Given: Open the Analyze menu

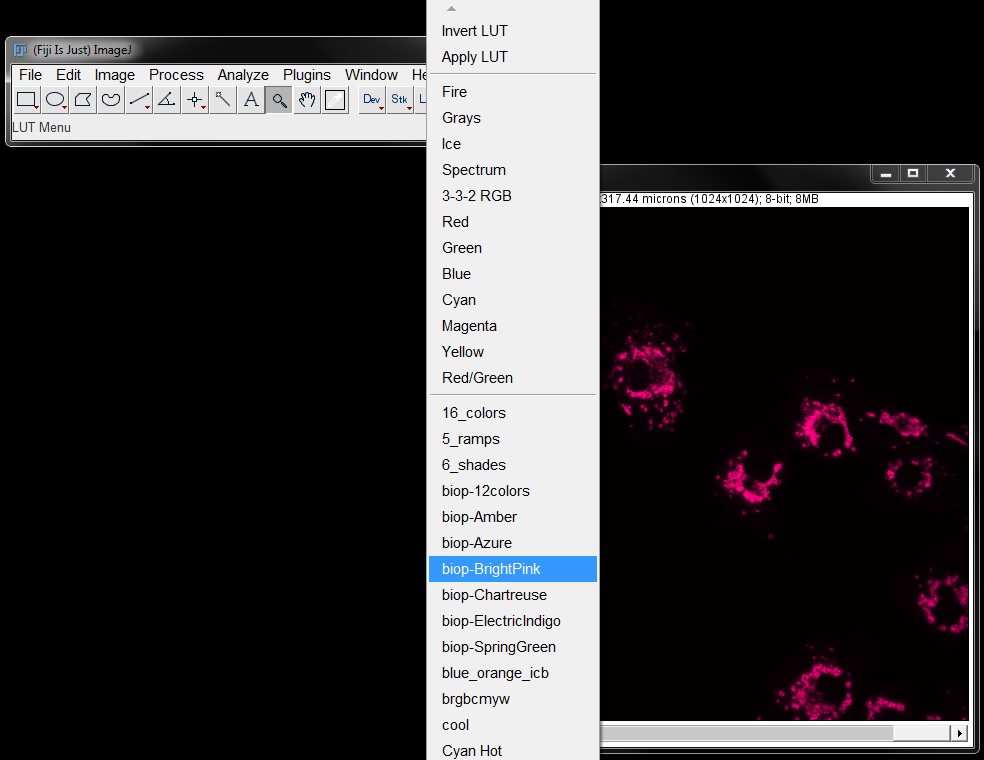Looking at the screenshot, I should (x=243, y=75).
